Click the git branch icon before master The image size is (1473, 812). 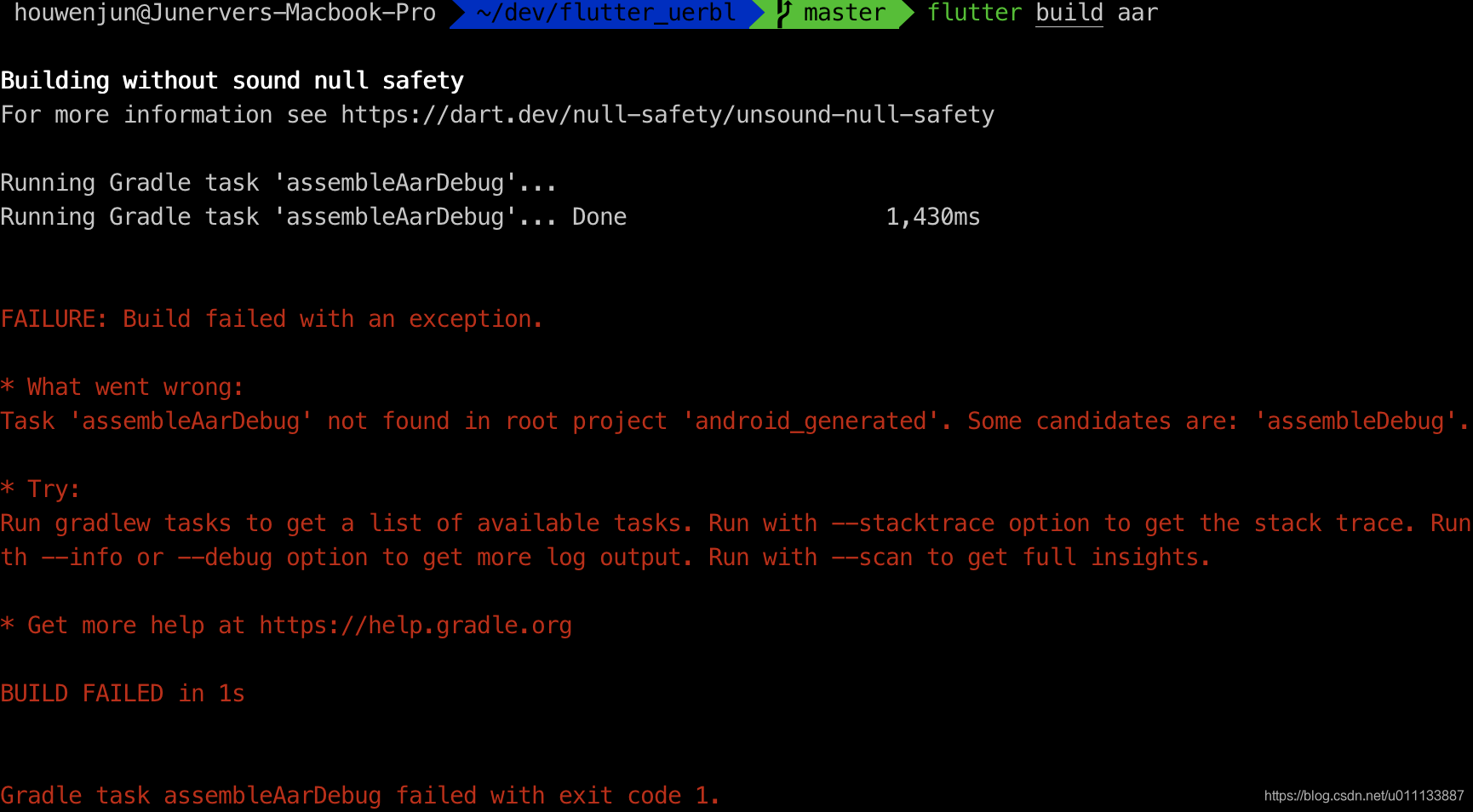[784, 13]
